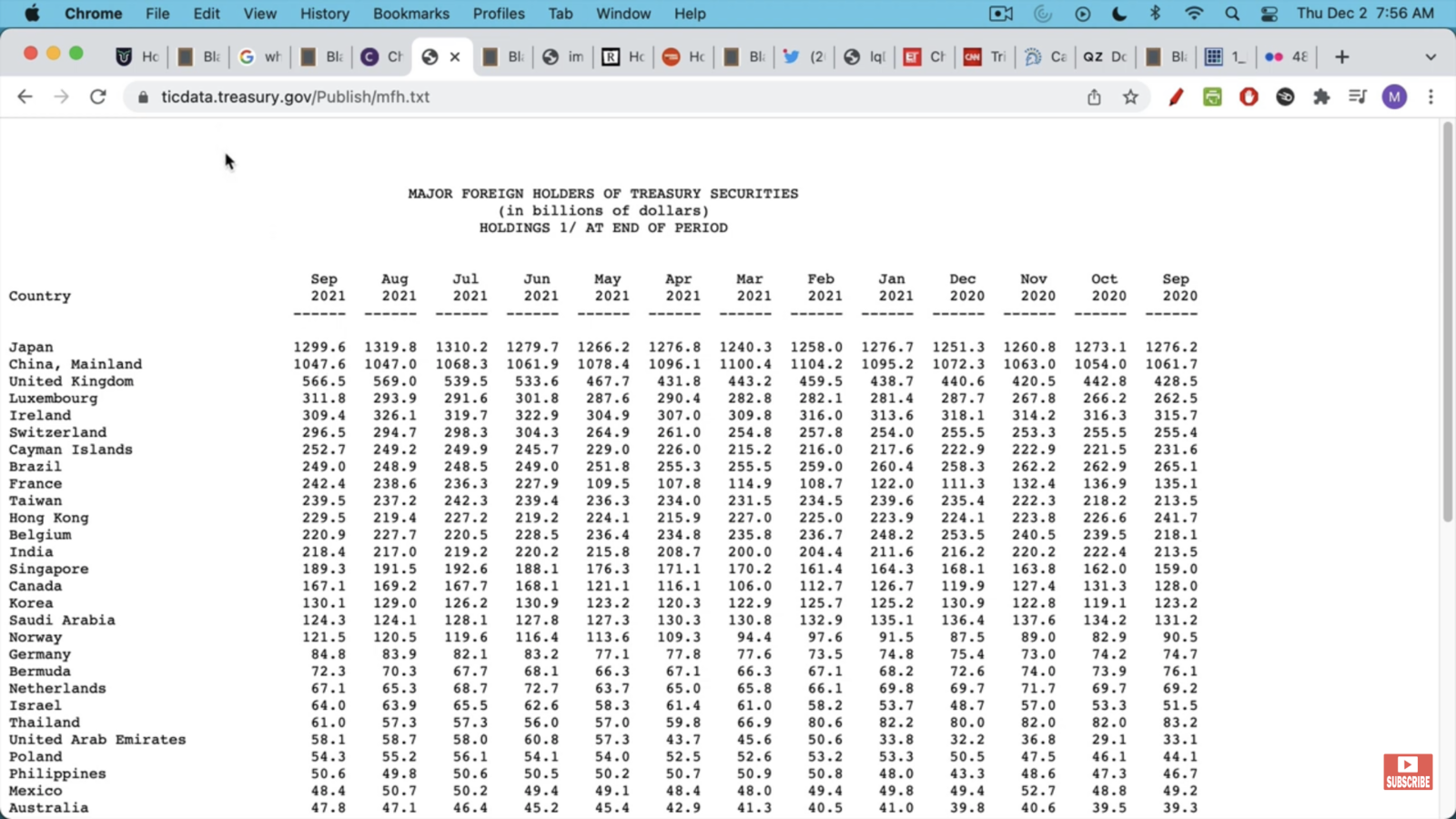1456x819 pixels.
Task: Switch to the purple C icon tab
Action: pyautogui.click(x=382, y=56)
